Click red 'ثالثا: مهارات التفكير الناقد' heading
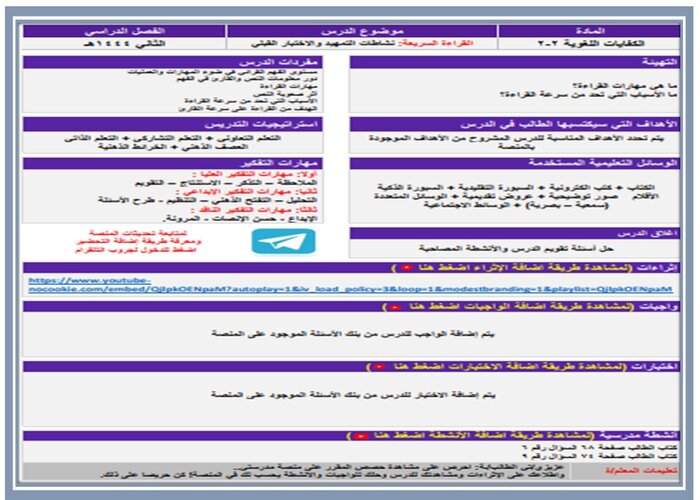Viewport: 700px width, 500px height. [x=253, y=210]
